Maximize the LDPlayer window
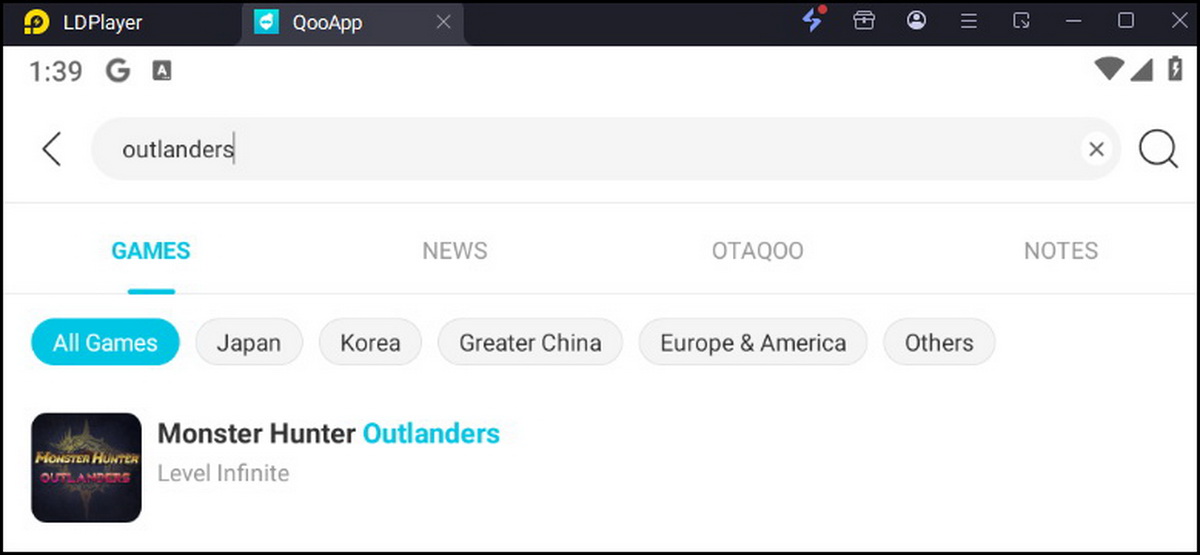Viewport: 1200px width, 555px height. pyautogui.click(x=1125, y=21)
